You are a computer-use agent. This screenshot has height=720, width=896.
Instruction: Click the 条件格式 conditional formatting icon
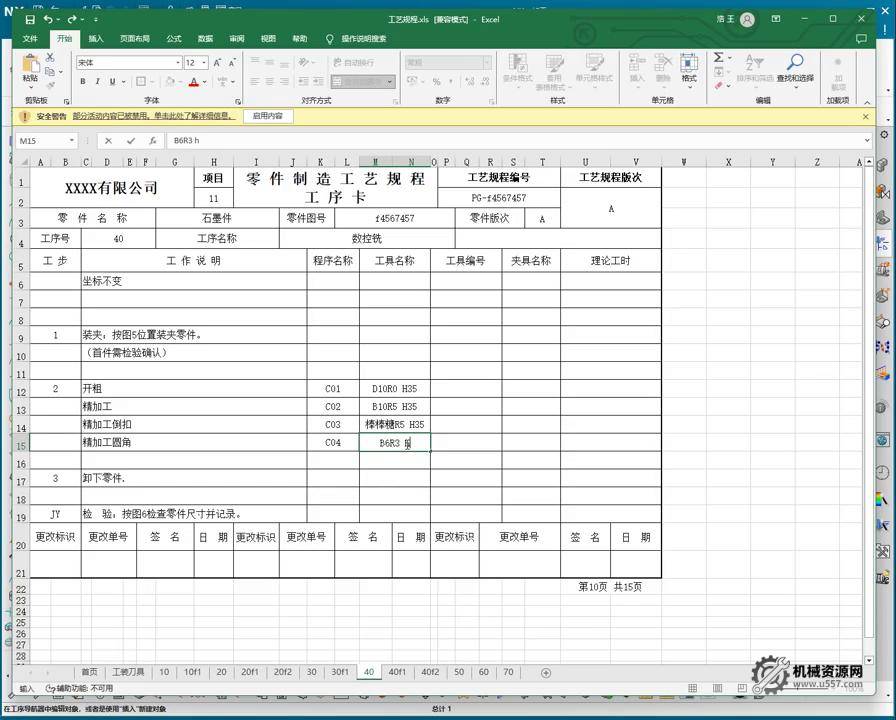[x=517, y=66]
